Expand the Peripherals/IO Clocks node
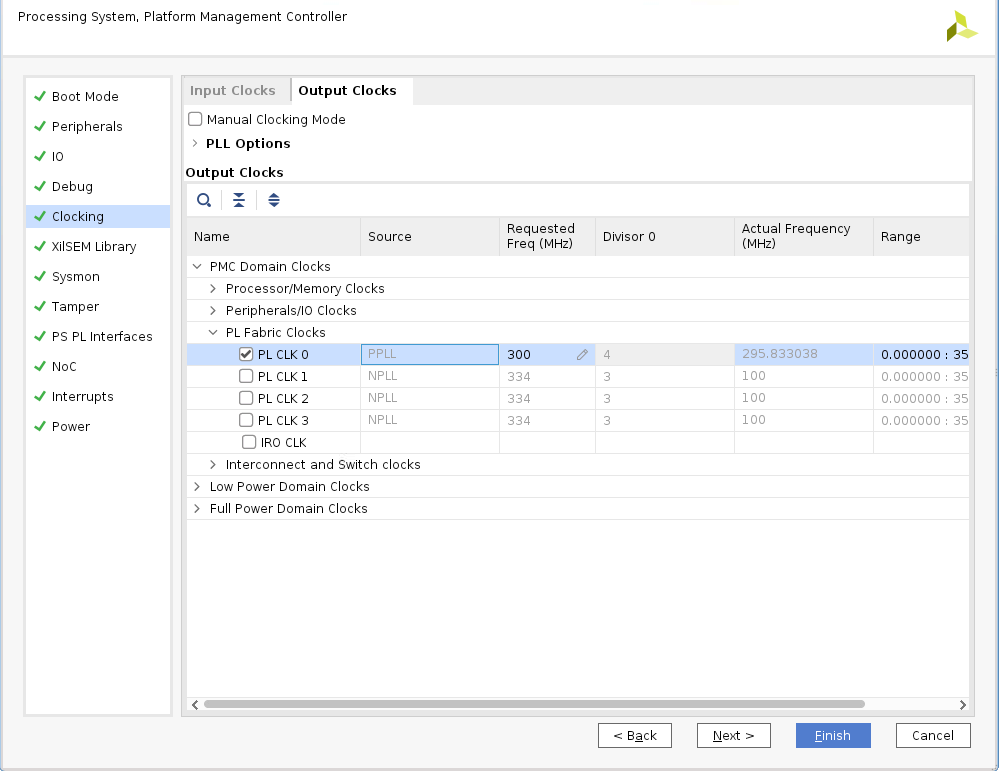This screenshot has width=999, height=771. click(213, 310)
